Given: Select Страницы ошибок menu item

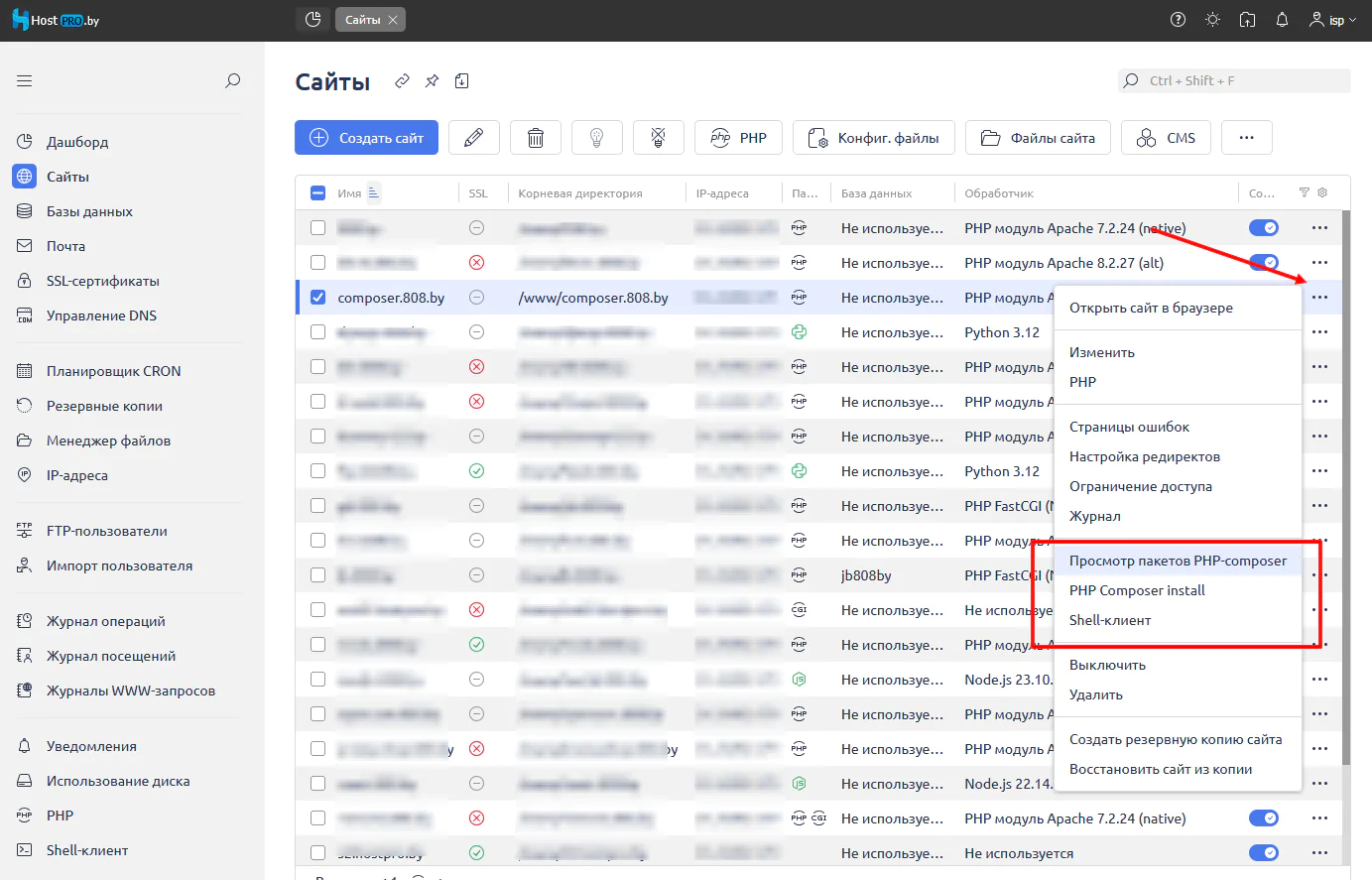Looking at the screenshot, I should (1178, 427).
